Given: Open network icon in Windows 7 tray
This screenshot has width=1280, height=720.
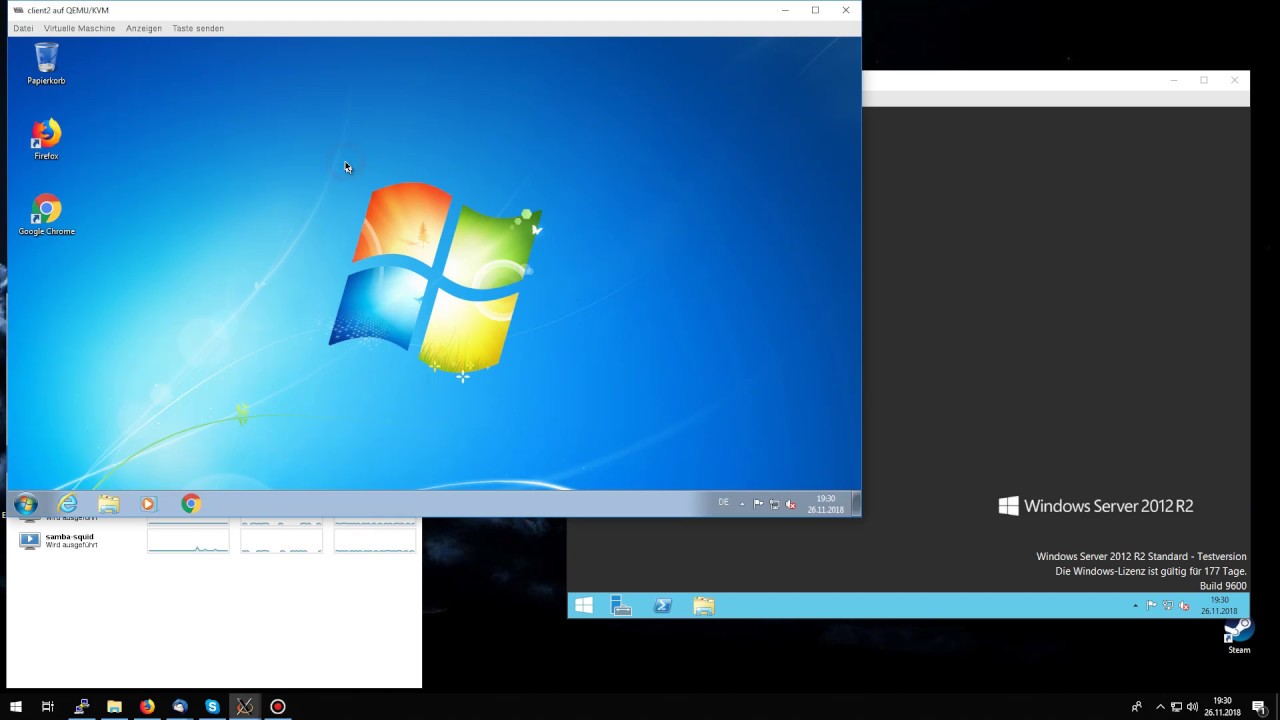Looking at the screenshot, I should pyautogui.click(x=774, y=504).
